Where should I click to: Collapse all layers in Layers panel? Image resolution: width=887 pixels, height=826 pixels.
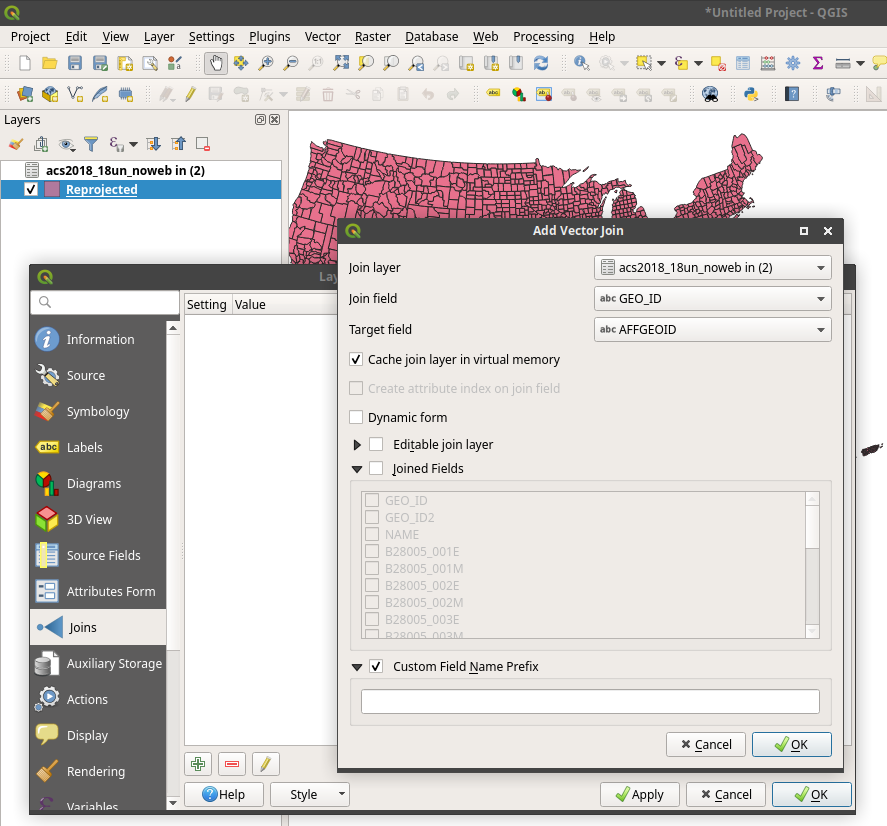179,144
